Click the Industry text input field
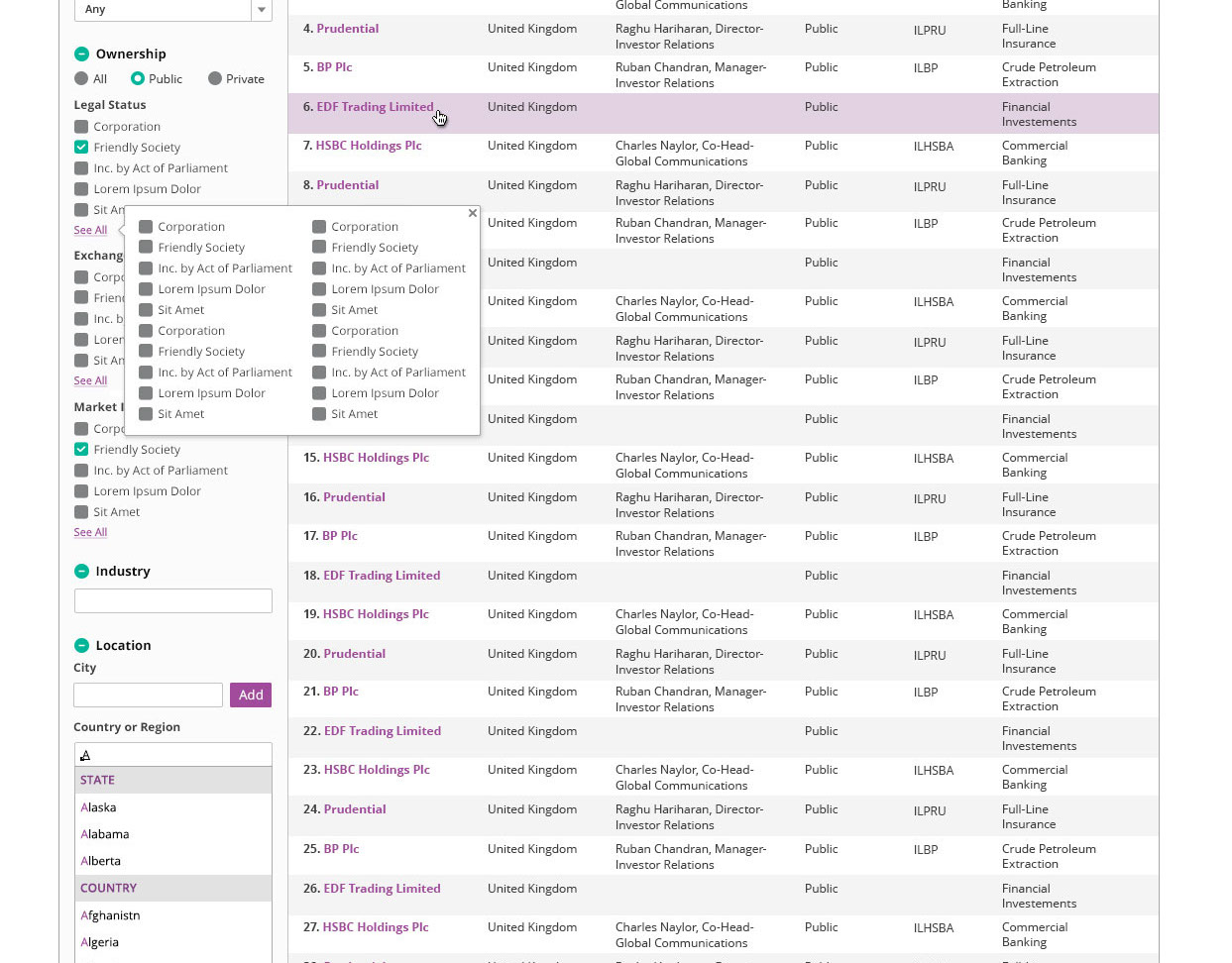 click(x=173, y=600)
